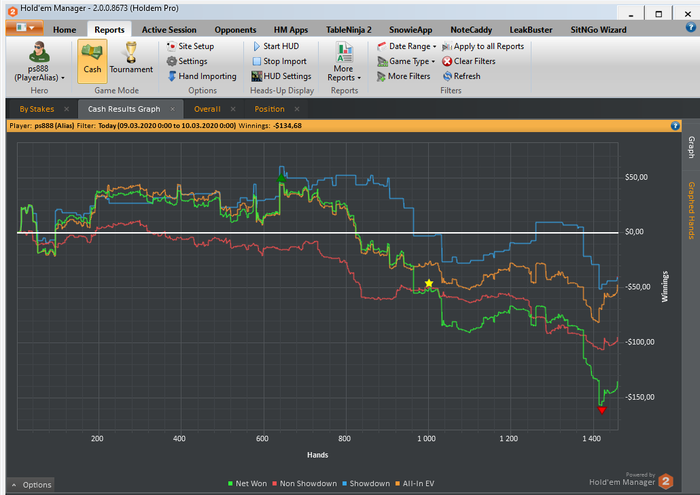Open SnowieApp tab

410,30
